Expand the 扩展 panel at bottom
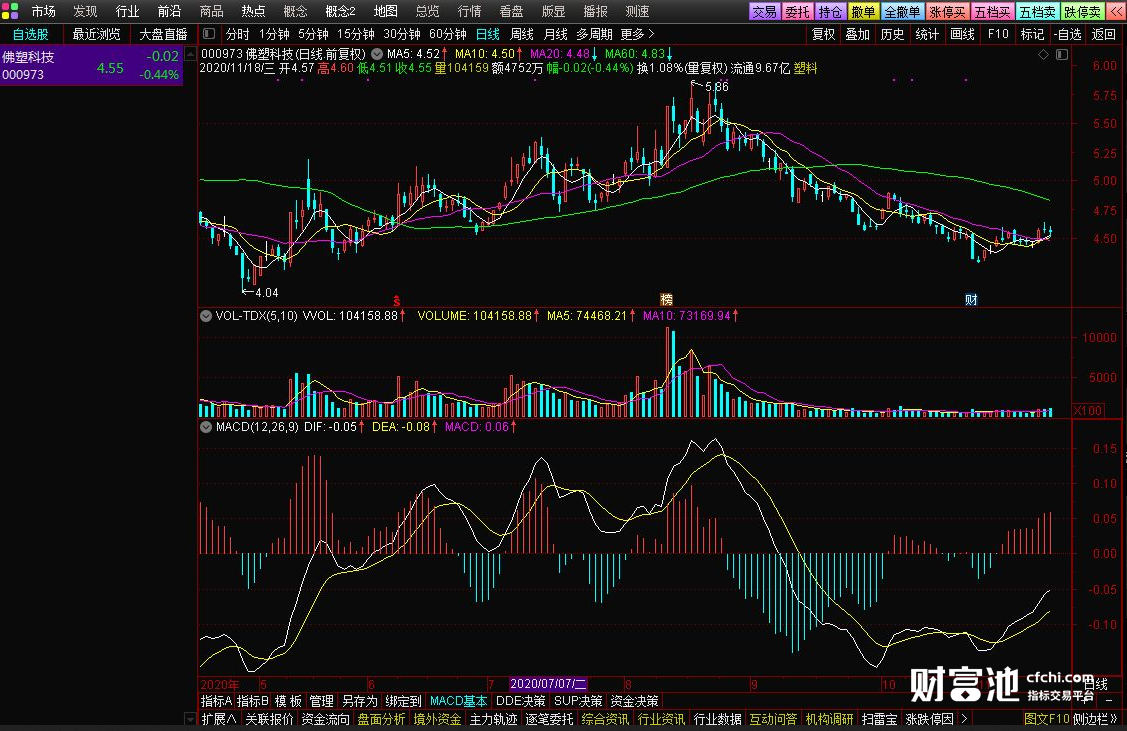The image size is (1127, 731). tap(218, 719)
